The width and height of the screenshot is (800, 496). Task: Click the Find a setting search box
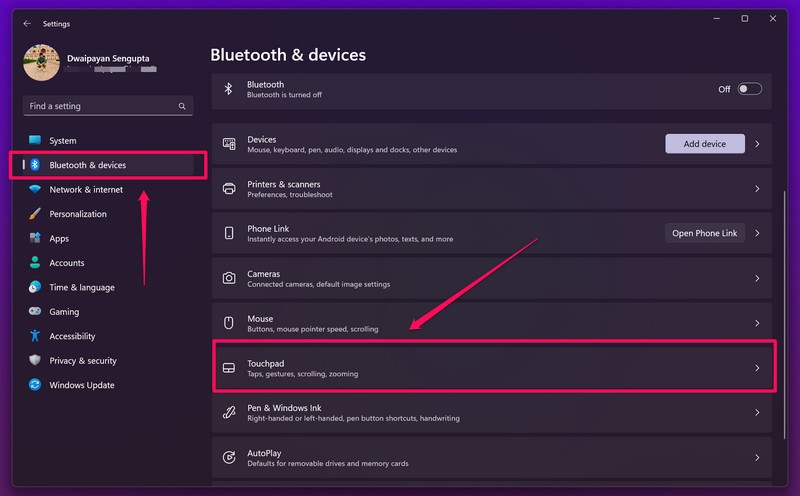tap(100, 106)
